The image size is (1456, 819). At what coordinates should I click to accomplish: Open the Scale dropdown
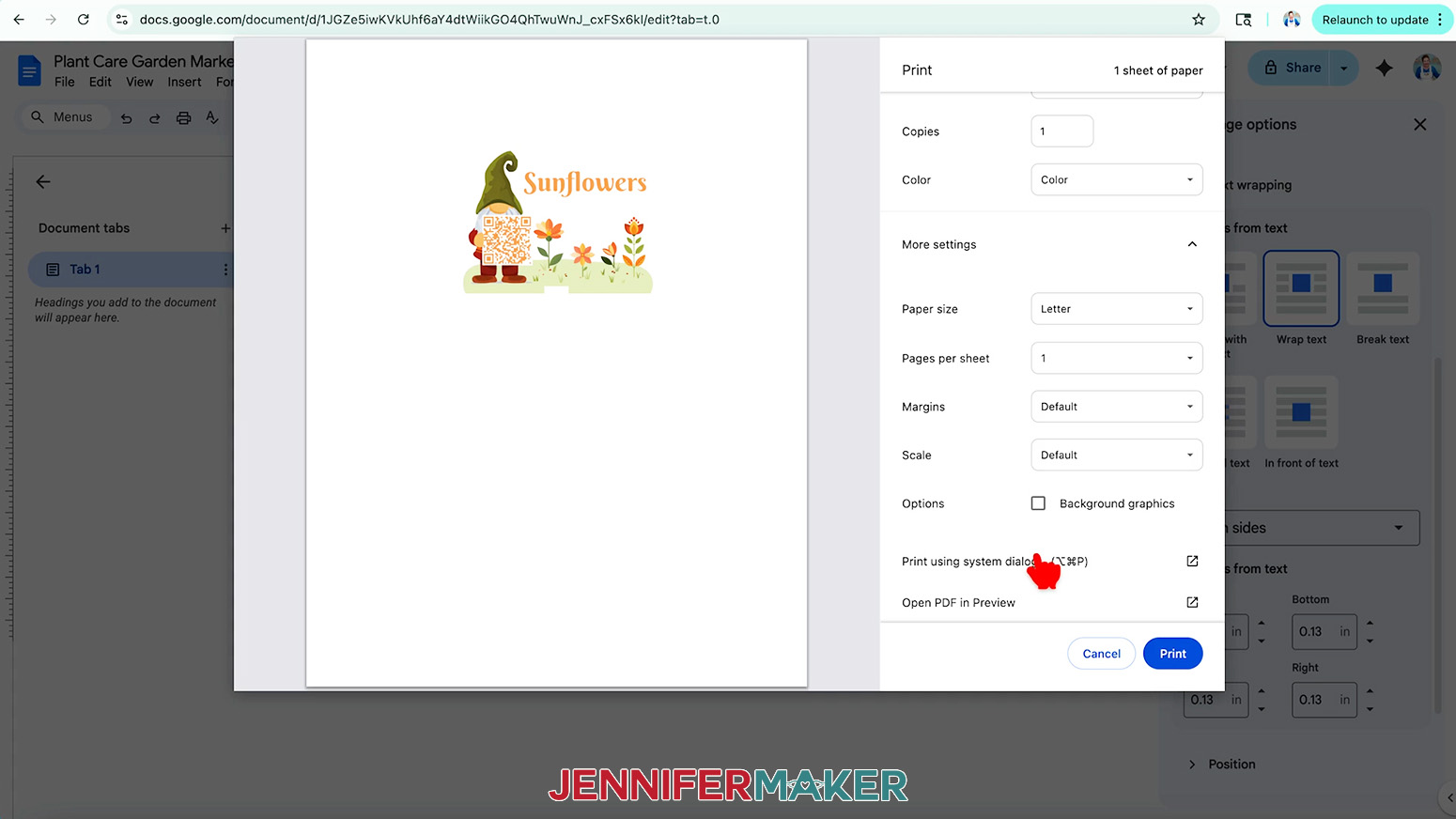[x=1117, y=455]
